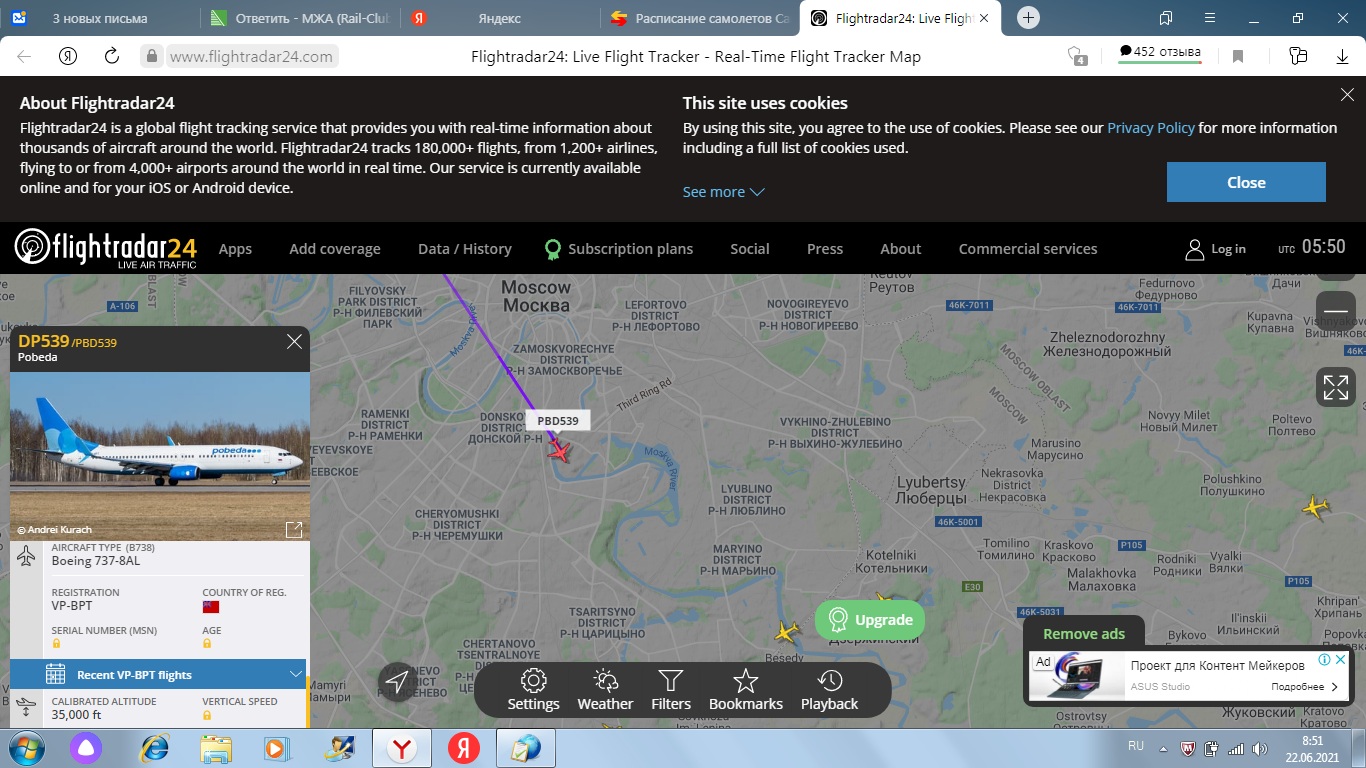This screenshot has height=768, width=1366.
Task: Open the Filters funnel tool
Action: click(670, 690)
